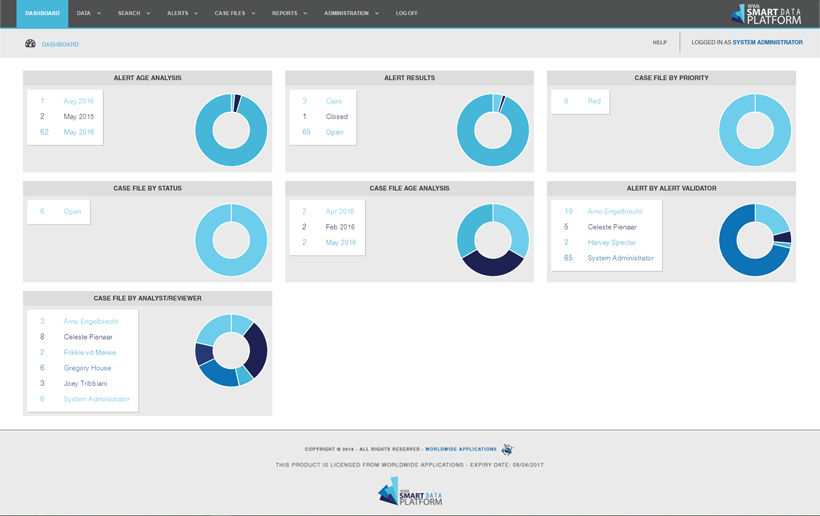Expand the Reports menu
Viewport: 820px width, 516px height.
point(289,14)
